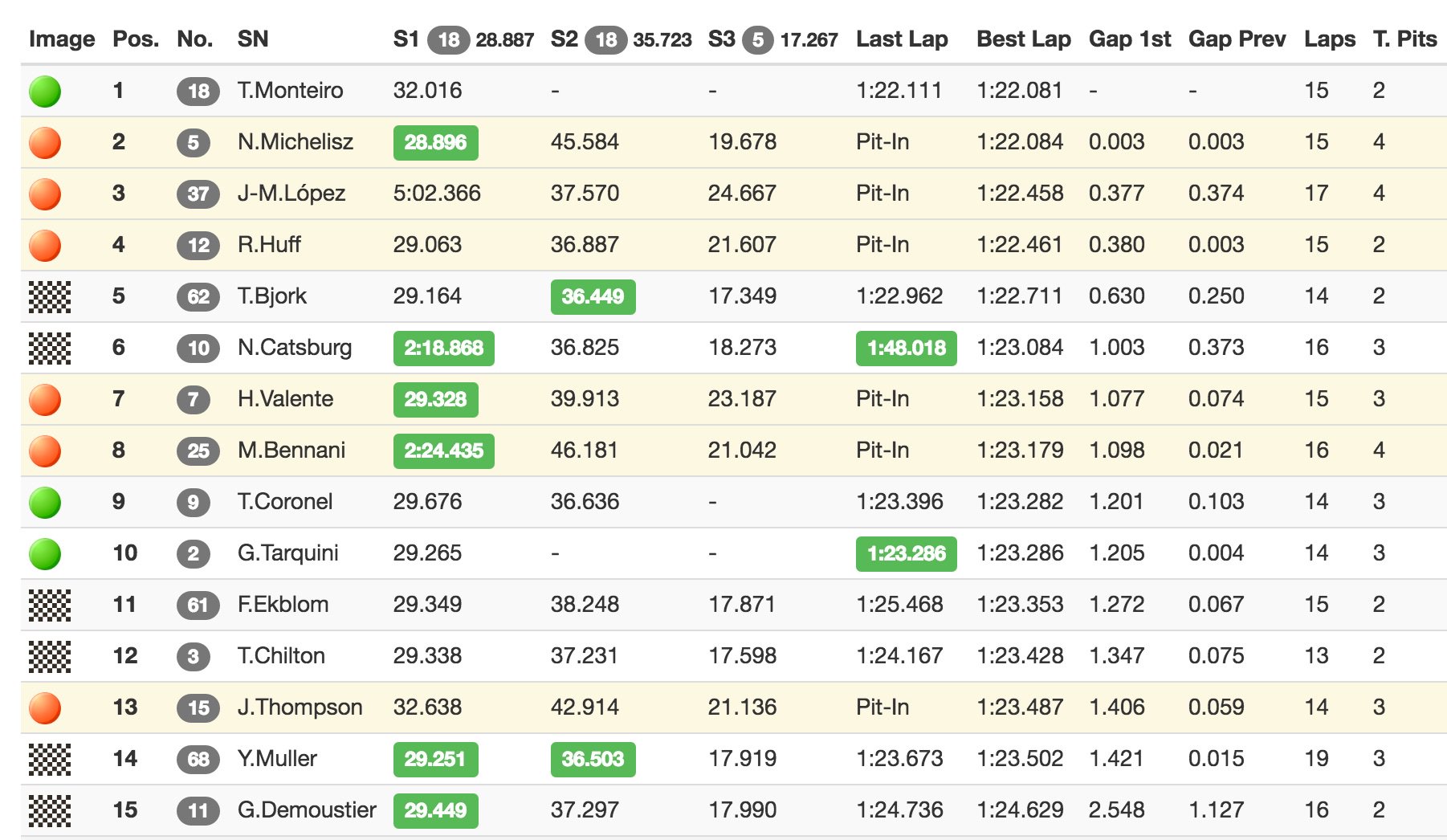Click car number badge 10 beside N.Catsburg
The height and width of the screenshot is (840, 1447).
pos(198,348)
